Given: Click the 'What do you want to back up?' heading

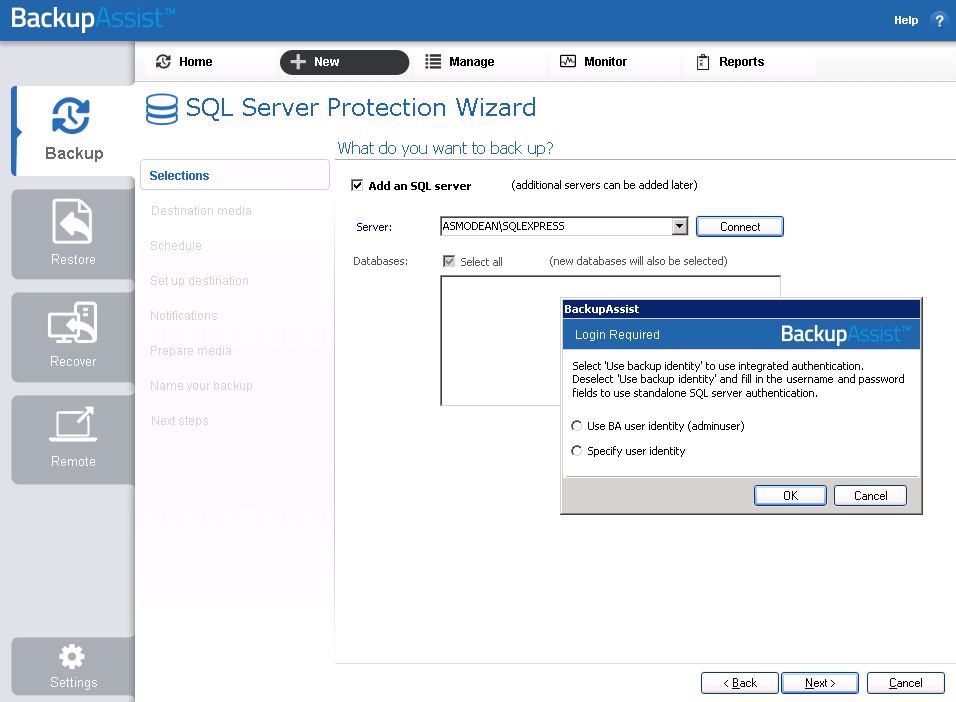Looking at the screenshot, I should pos(445,148).
